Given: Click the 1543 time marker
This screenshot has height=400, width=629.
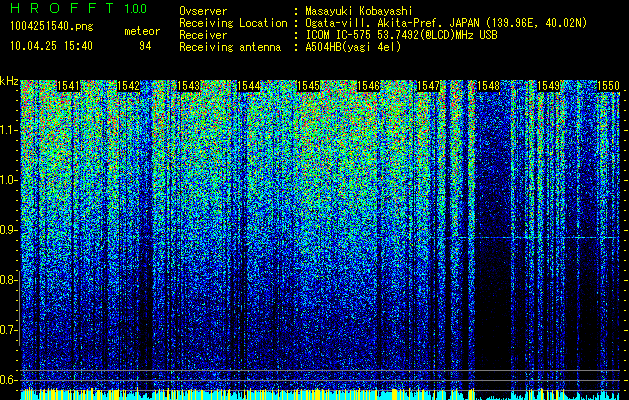Looking at the screenshot, I should pyautogui.click(x=189, y=86).
